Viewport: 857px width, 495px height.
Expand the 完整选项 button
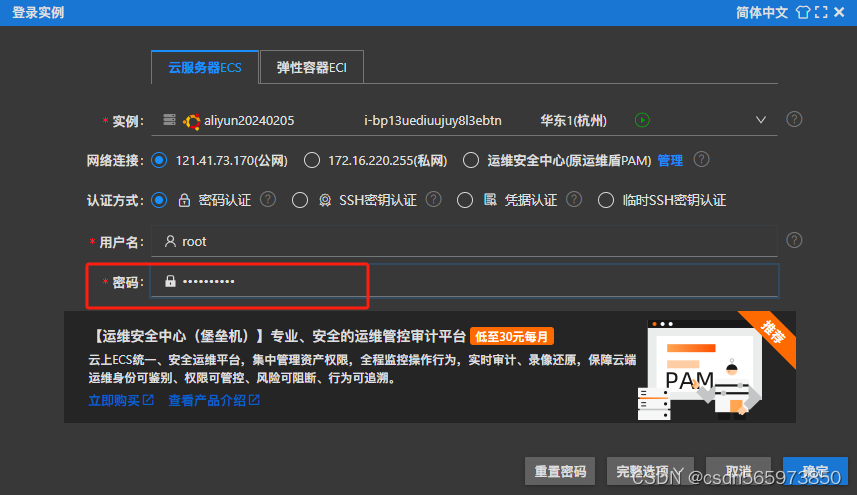pos(650,471)
